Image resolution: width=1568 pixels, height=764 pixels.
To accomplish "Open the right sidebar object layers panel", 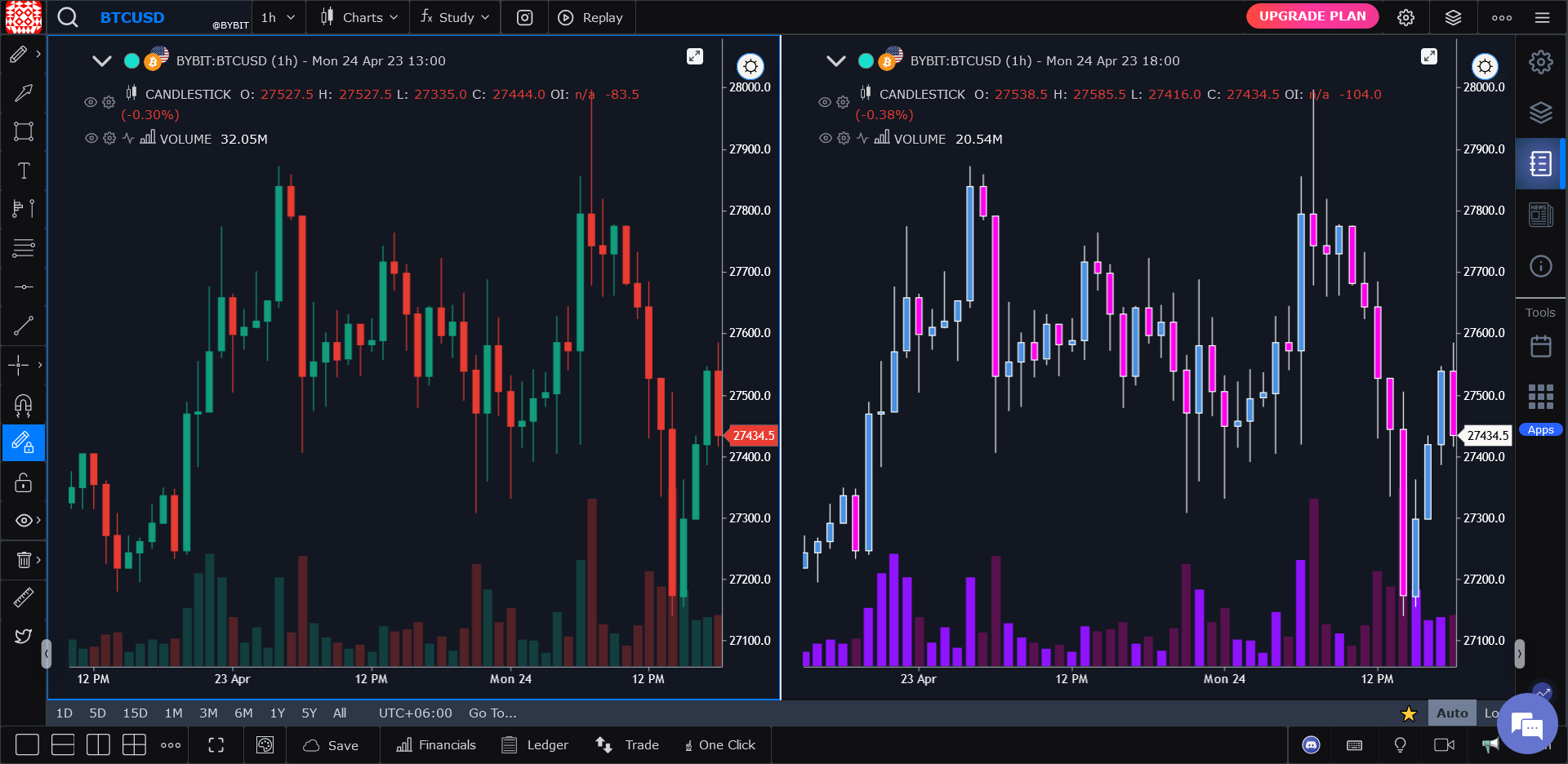I will click(x=1540, y=113).
